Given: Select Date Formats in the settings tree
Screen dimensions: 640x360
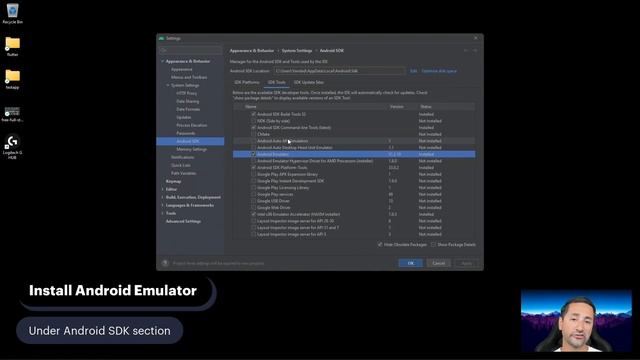Looking at the screenshot, I should [188, 109].
